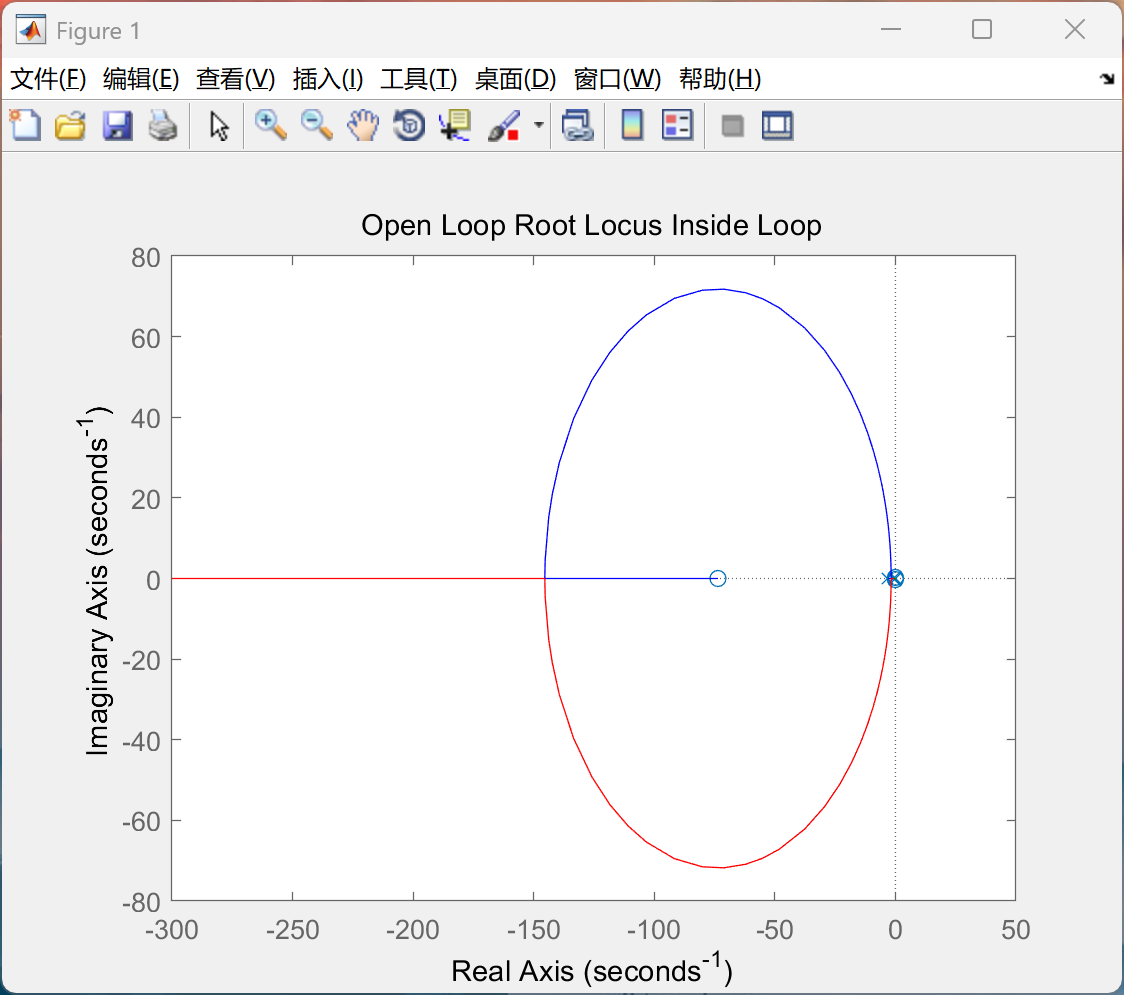Viewport: 1124px width, 995px height.
Task: Click the zero marker circle near -75
Action: coord(718,579)
